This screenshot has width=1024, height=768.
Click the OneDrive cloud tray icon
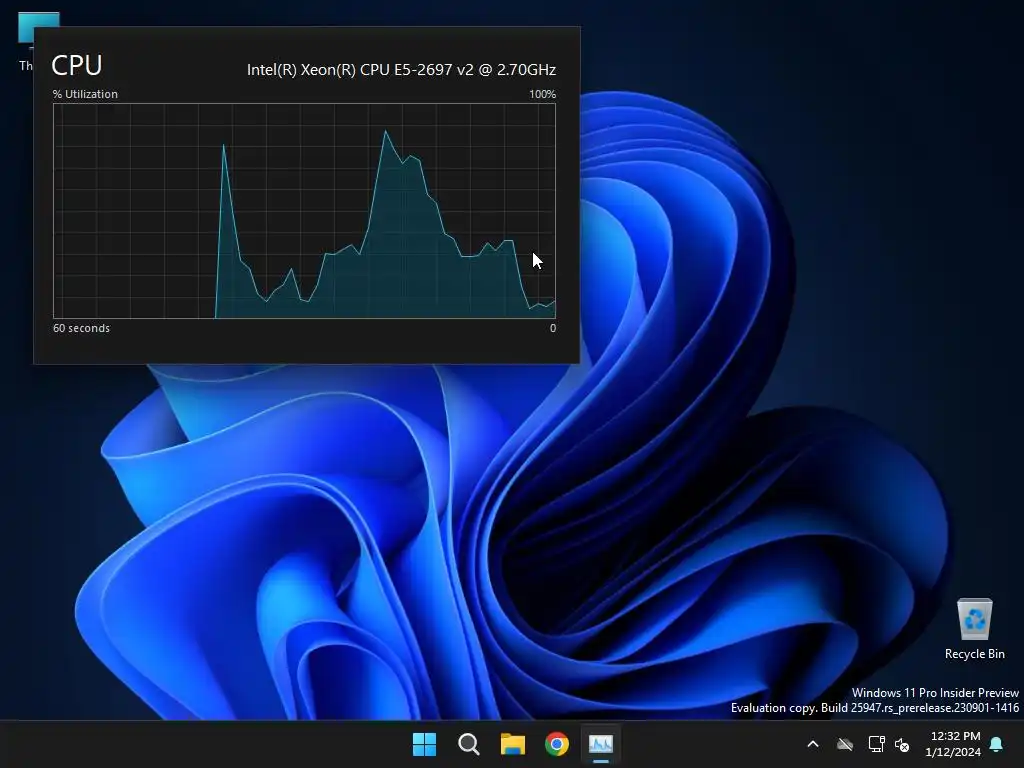click(x=845, y=744)
